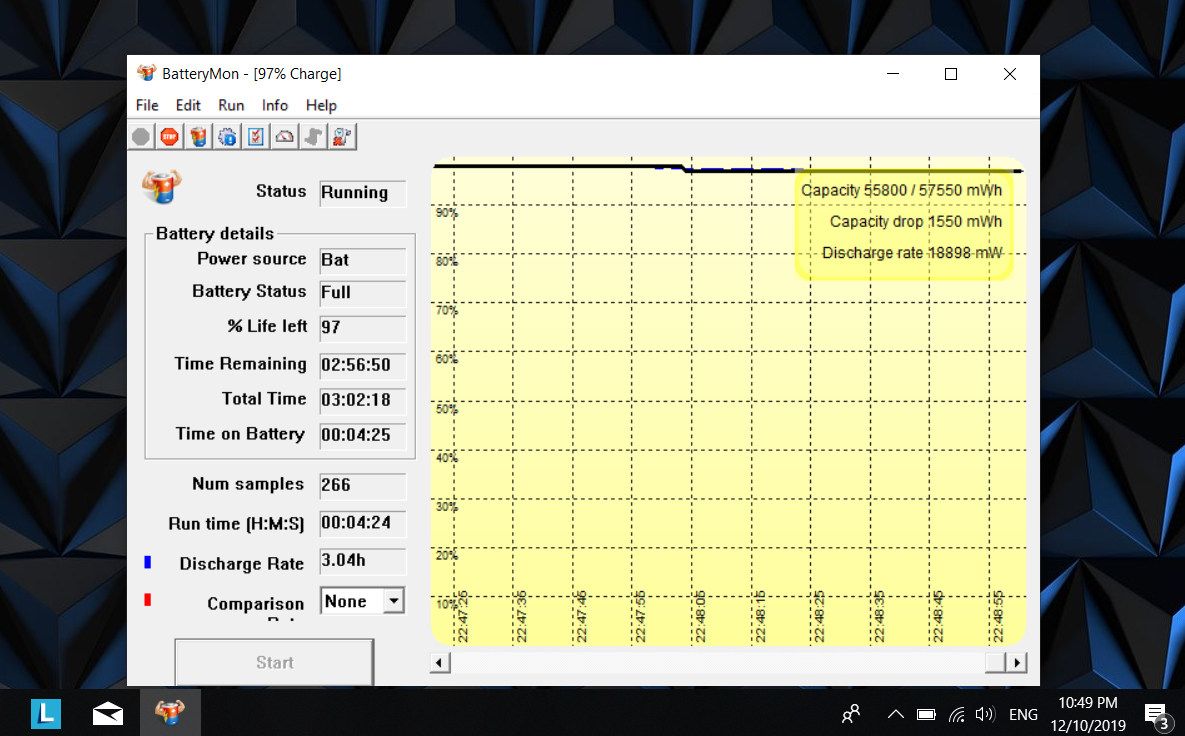Viewport: 1185px width, 736px height.
Task: Open the blue L app in taskbar
Action: 45,713
